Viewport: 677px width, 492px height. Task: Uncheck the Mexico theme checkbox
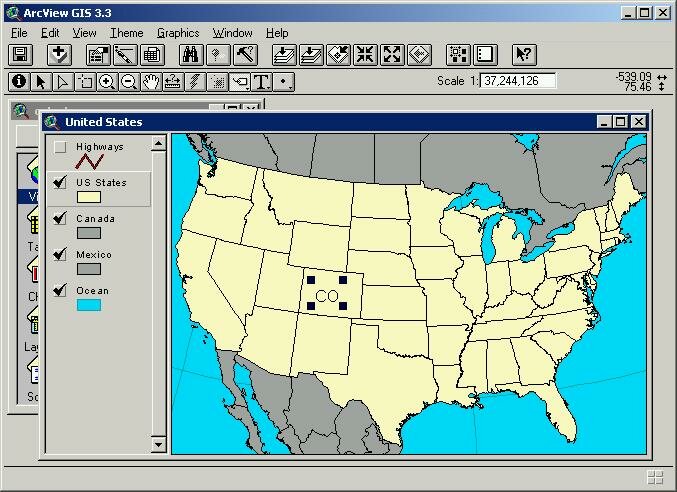(x=60, y=255)
